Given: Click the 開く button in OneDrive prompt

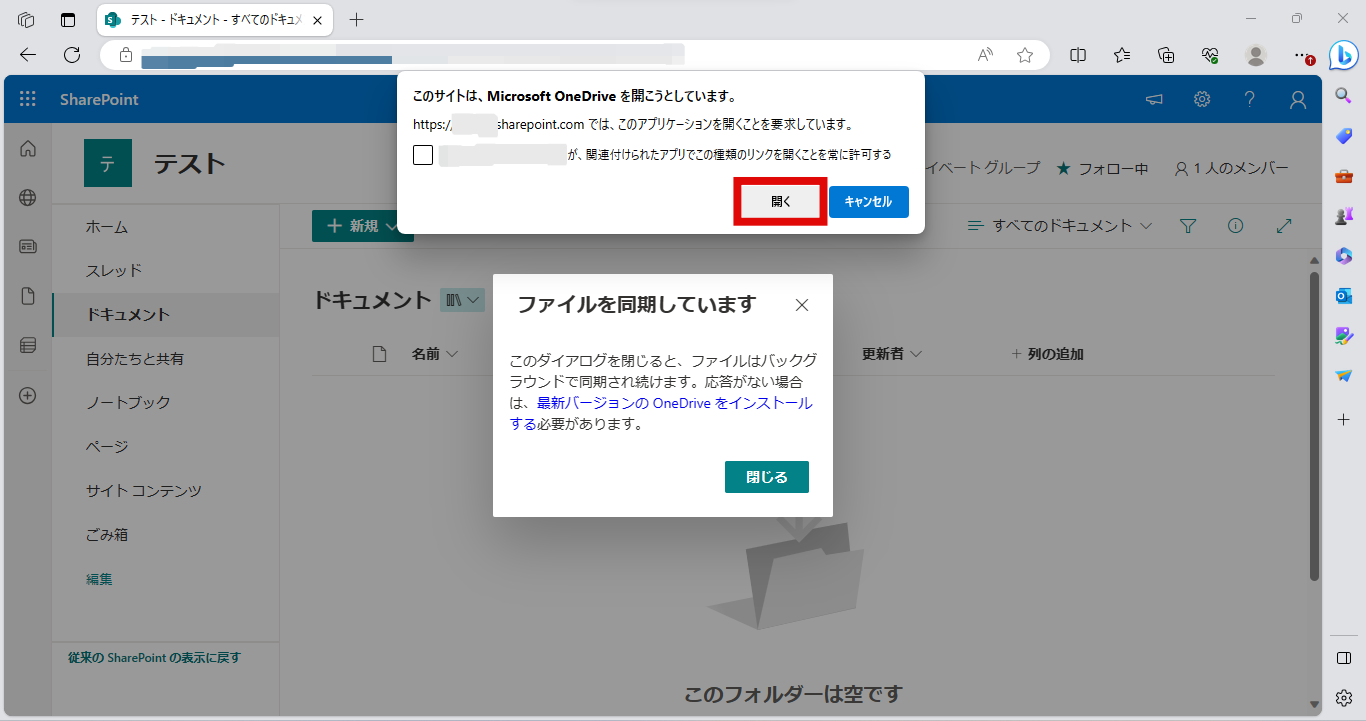Looking at the screenshot, I should pyautogui.click(x=781, y=201).
